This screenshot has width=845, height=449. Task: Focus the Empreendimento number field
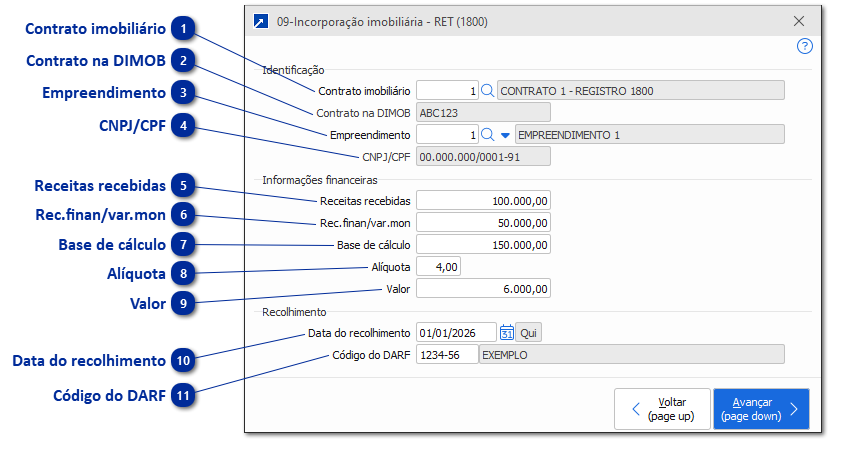(447, 135)
